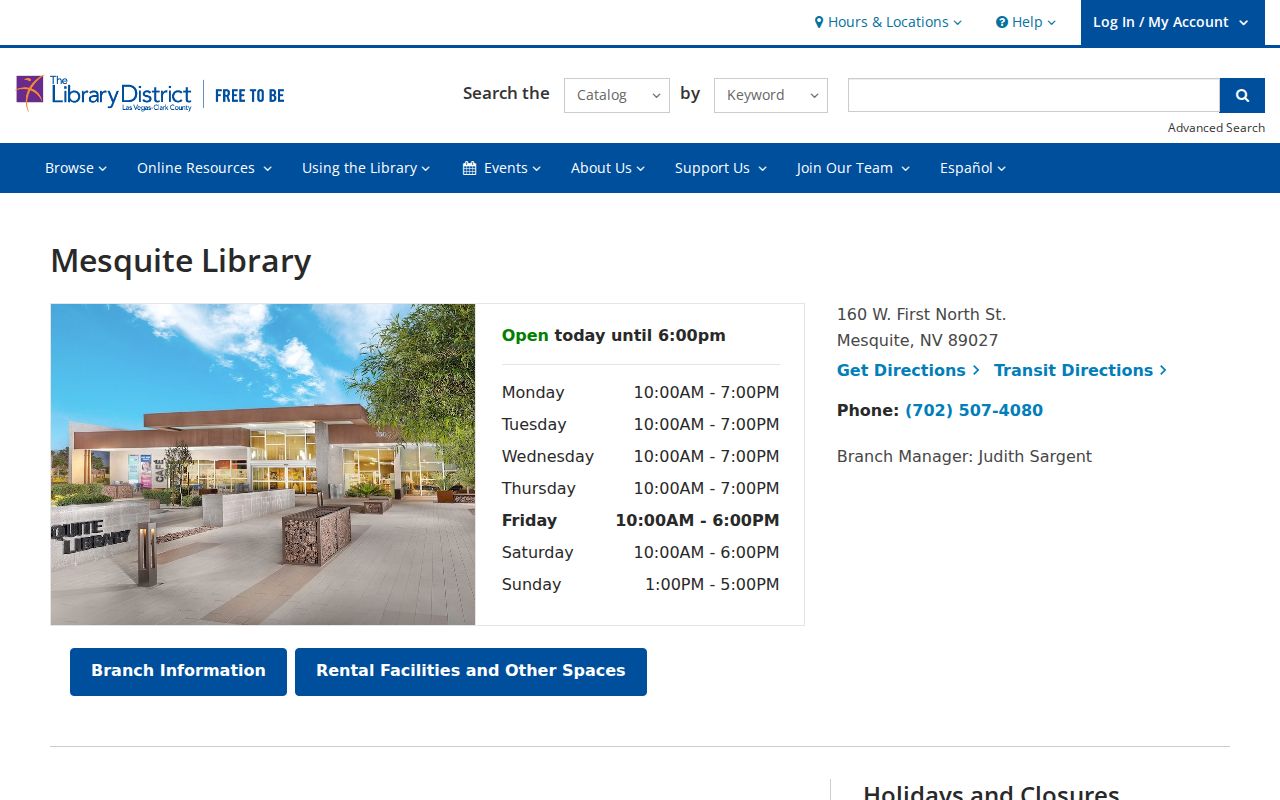Expand Hours & Locations dropdown
This screenshot has width=1280, height=800.
tap(888, 22)
